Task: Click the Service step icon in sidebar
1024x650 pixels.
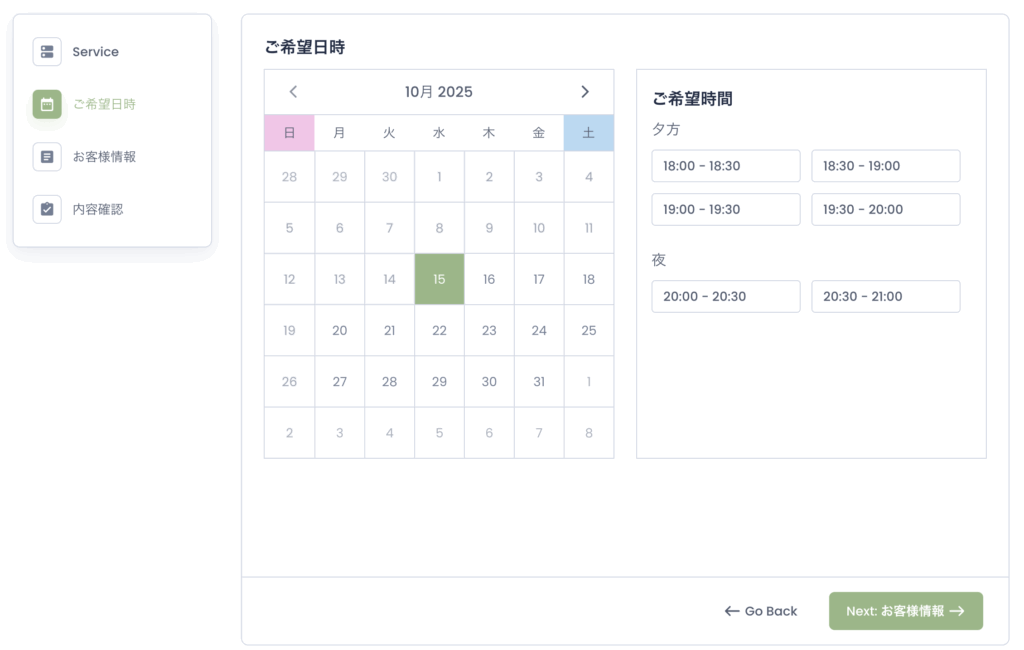Action: tap(47, 52)
